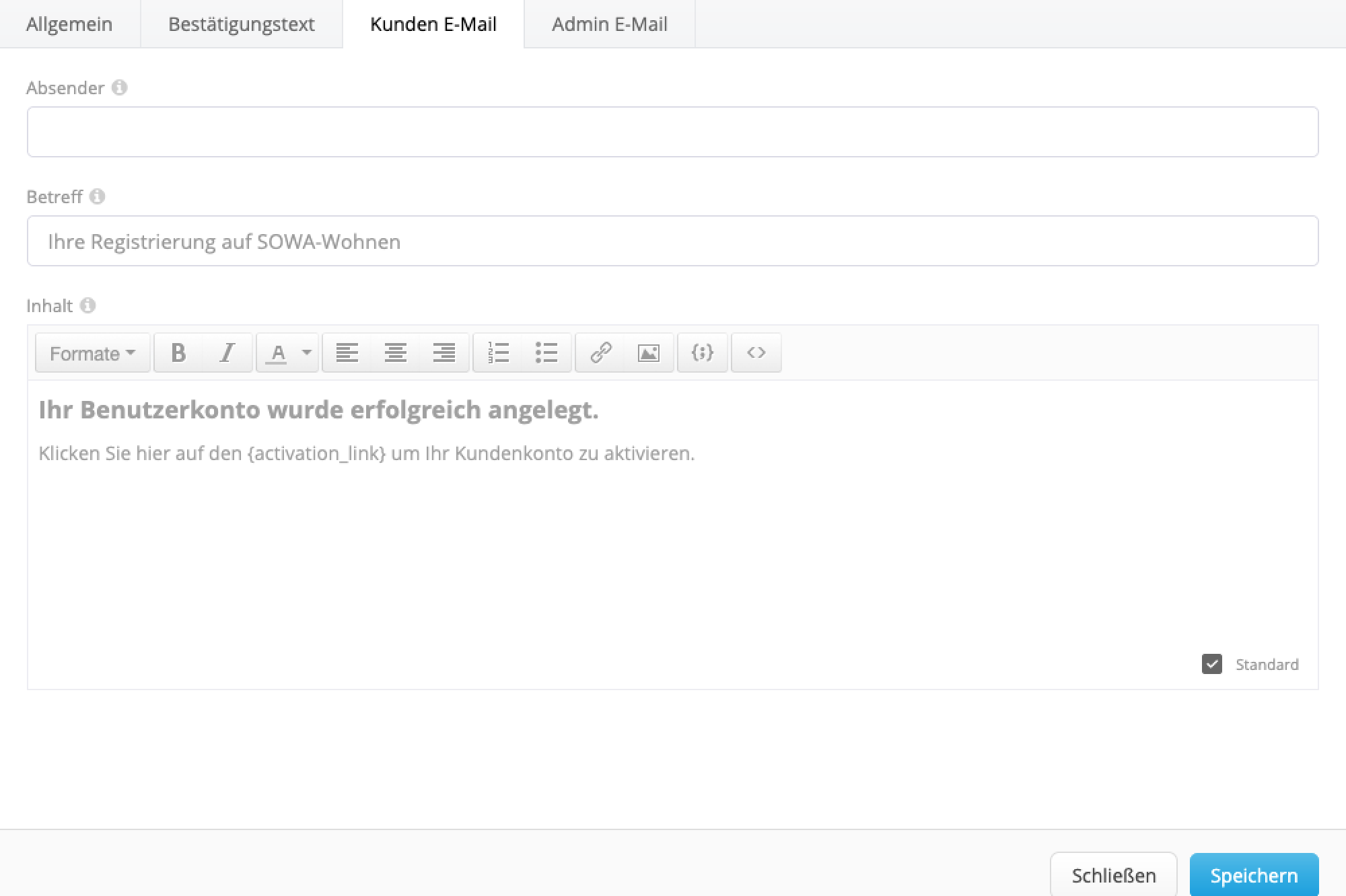
Task: Open the Bestätigungstext tab
Action: point(242,24)
